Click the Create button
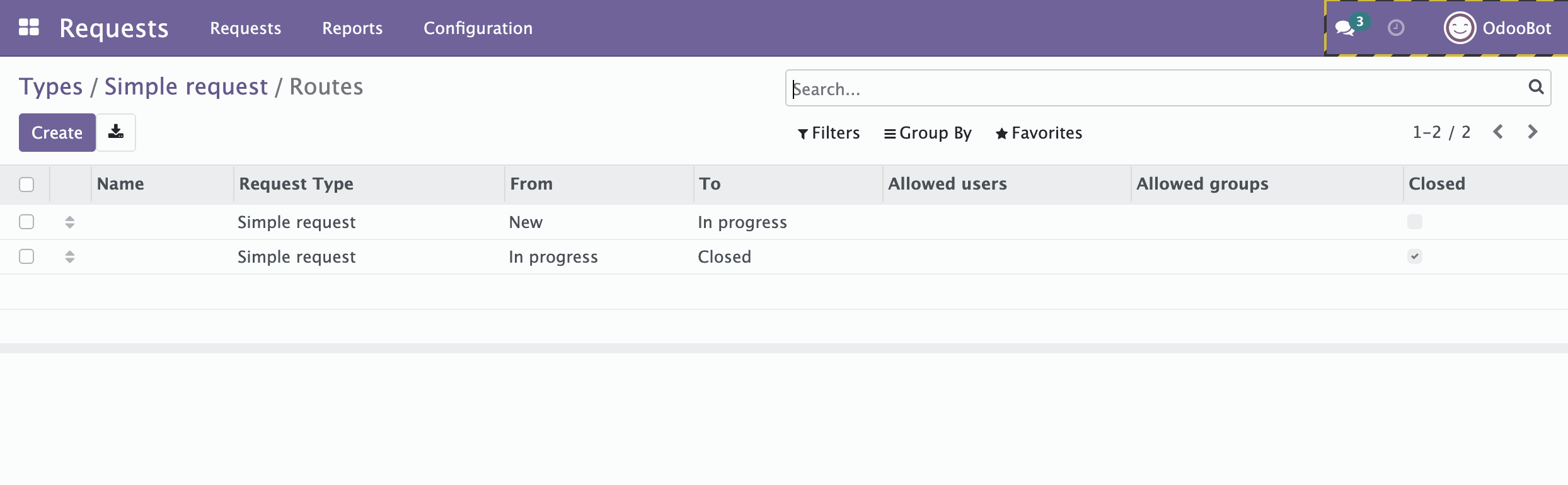 coord(57,132)
